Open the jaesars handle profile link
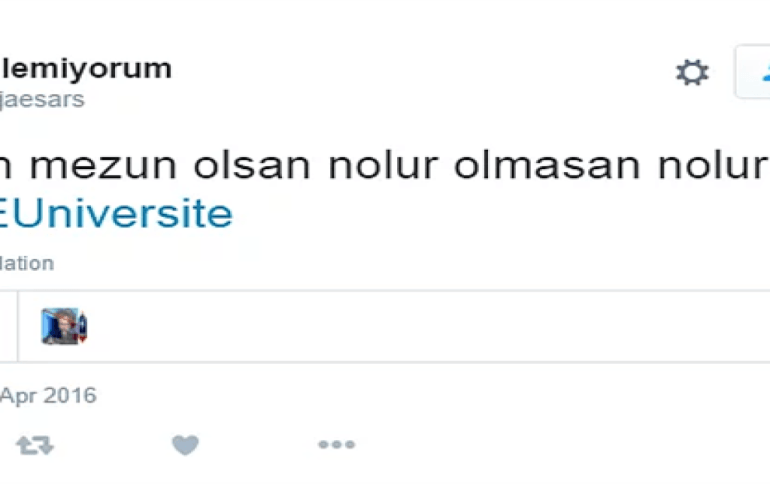 click(42, 100)
